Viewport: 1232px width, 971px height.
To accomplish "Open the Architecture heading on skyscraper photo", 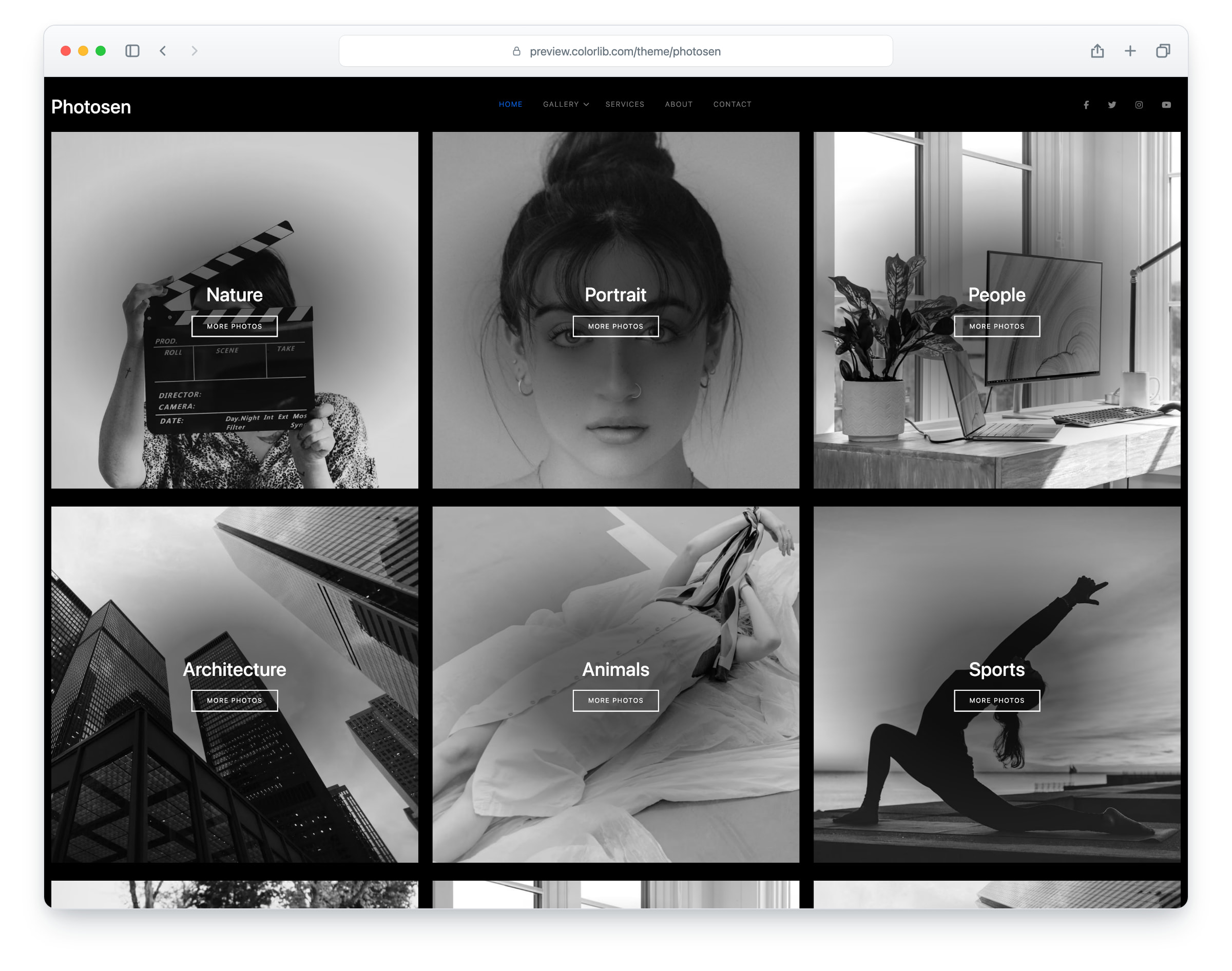I will pyautogui.click(x=234, y=669).
